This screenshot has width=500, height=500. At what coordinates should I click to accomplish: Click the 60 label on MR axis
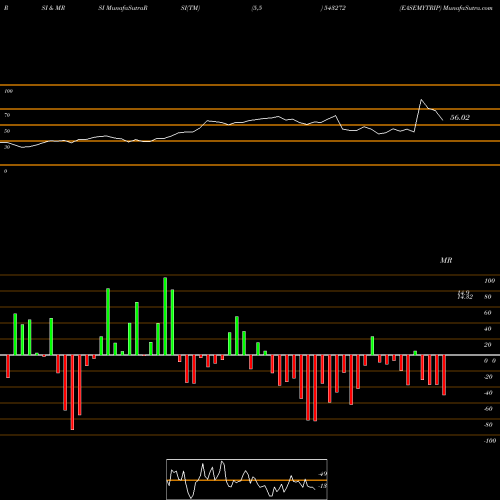click(488, 313)
